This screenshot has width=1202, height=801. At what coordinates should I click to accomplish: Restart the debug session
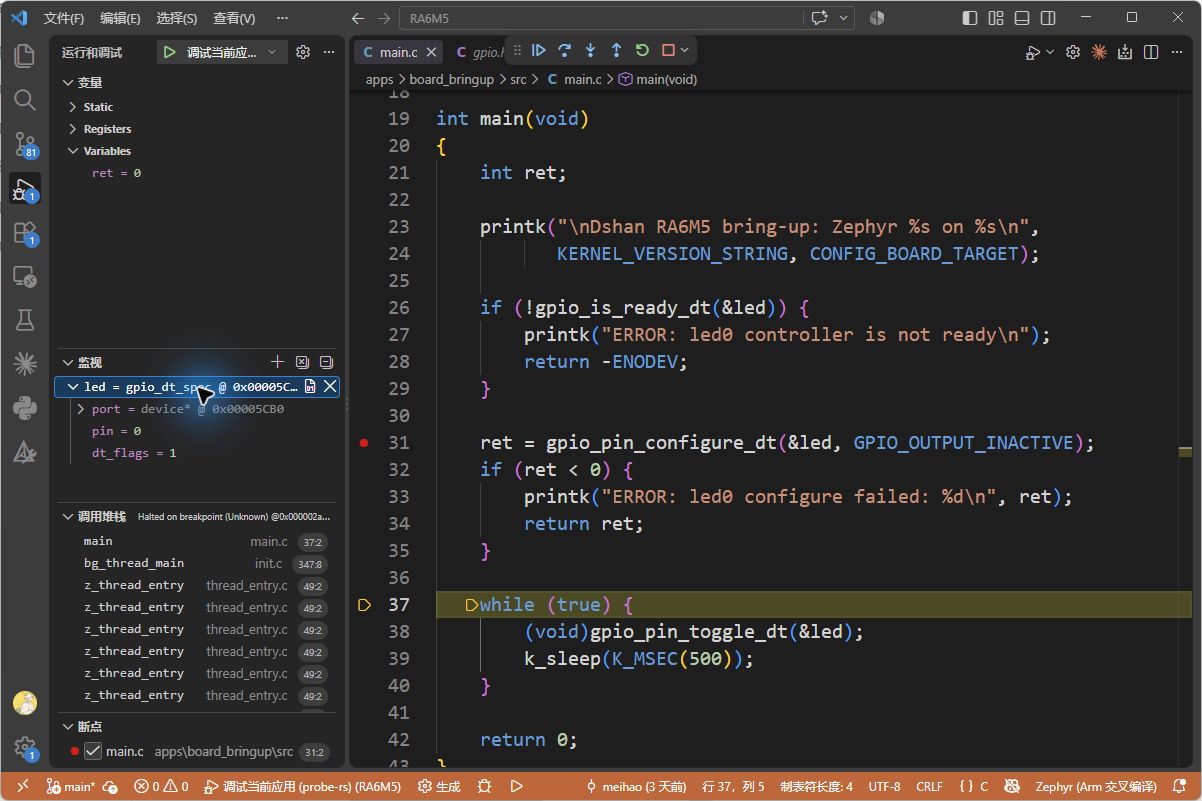[x=642, y=50]
